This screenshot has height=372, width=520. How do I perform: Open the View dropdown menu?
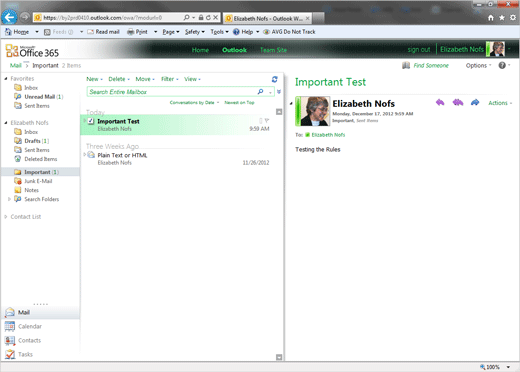192,79
